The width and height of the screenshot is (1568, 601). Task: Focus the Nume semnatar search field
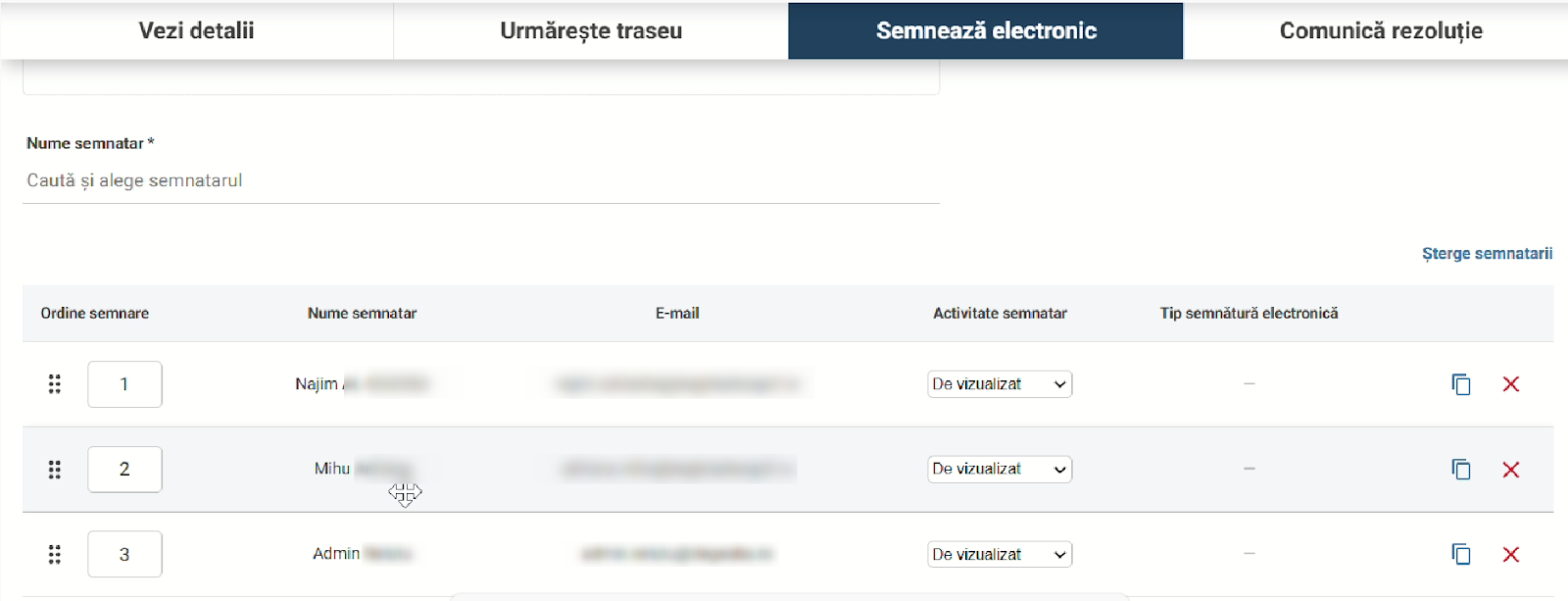click(480, 181)
